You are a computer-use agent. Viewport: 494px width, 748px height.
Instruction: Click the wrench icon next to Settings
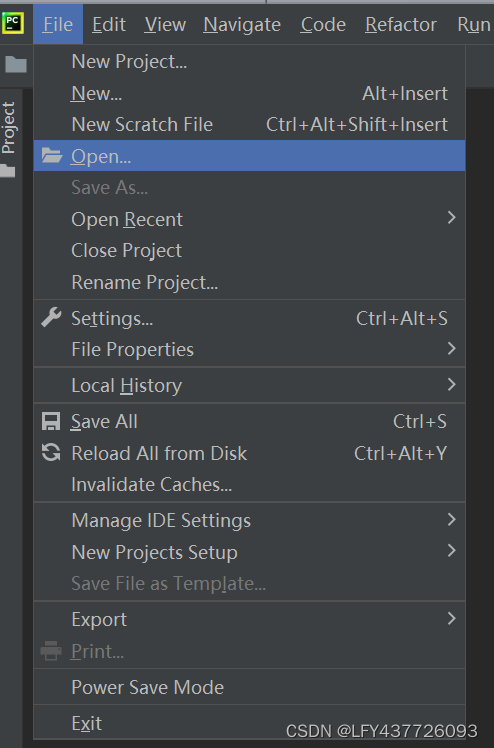(x=51, y=318)
